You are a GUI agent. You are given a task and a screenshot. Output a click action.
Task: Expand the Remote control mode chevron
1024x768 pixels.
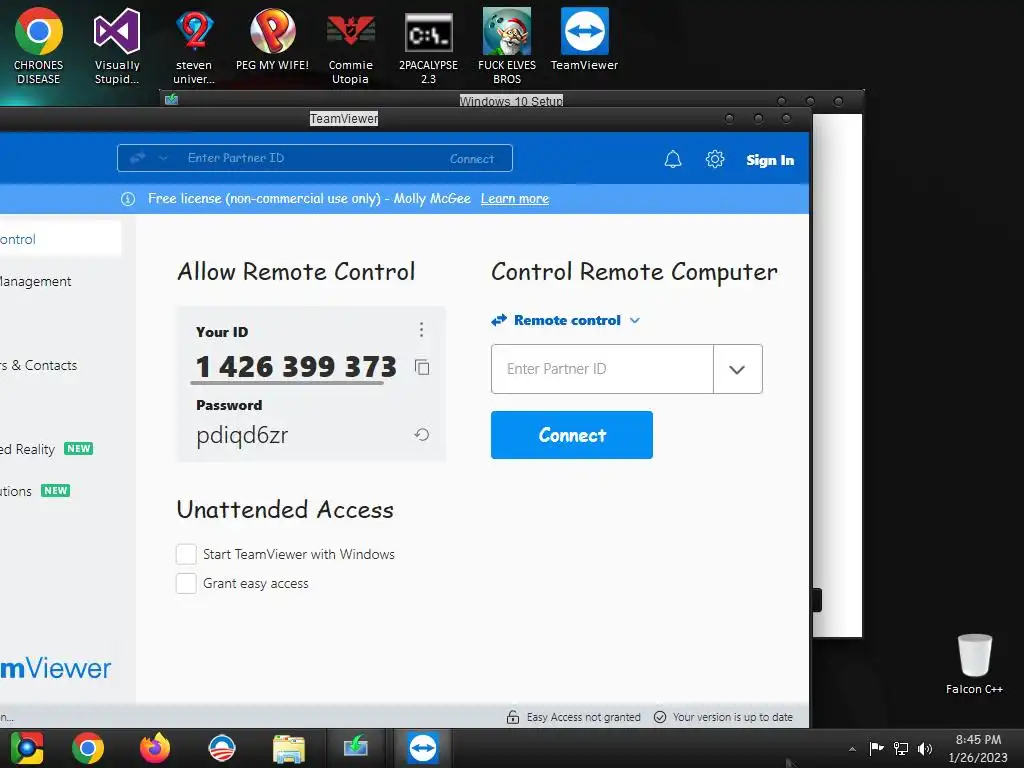(635, 320)
